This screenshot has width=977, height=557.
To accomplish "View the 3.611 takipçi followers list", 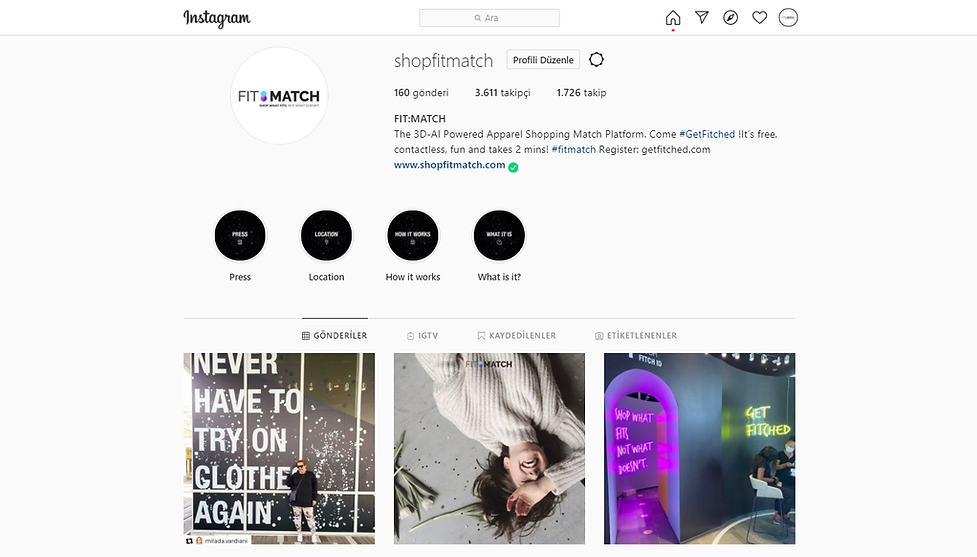I will tap(502, 93).
